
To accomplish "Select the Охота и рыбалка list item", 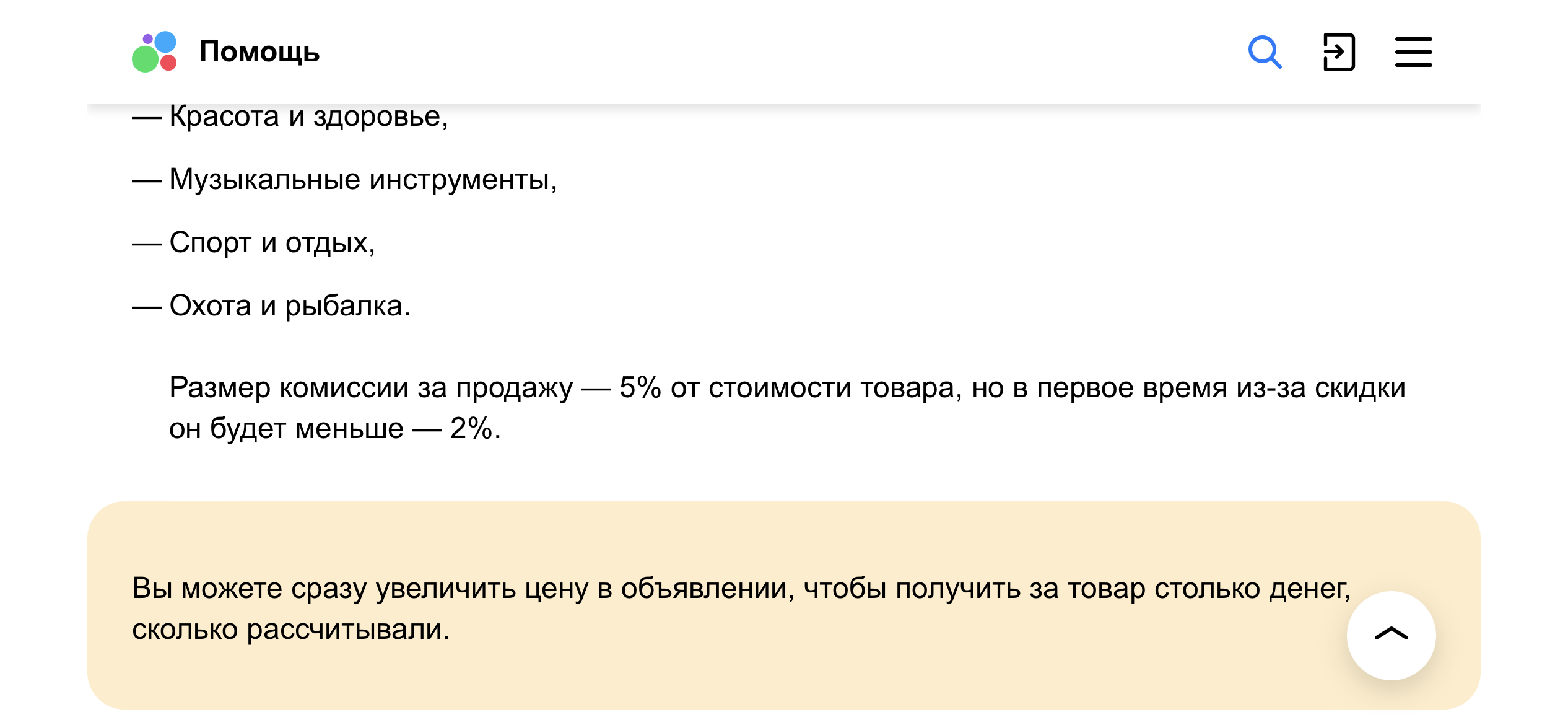I will tap(290, 306).
